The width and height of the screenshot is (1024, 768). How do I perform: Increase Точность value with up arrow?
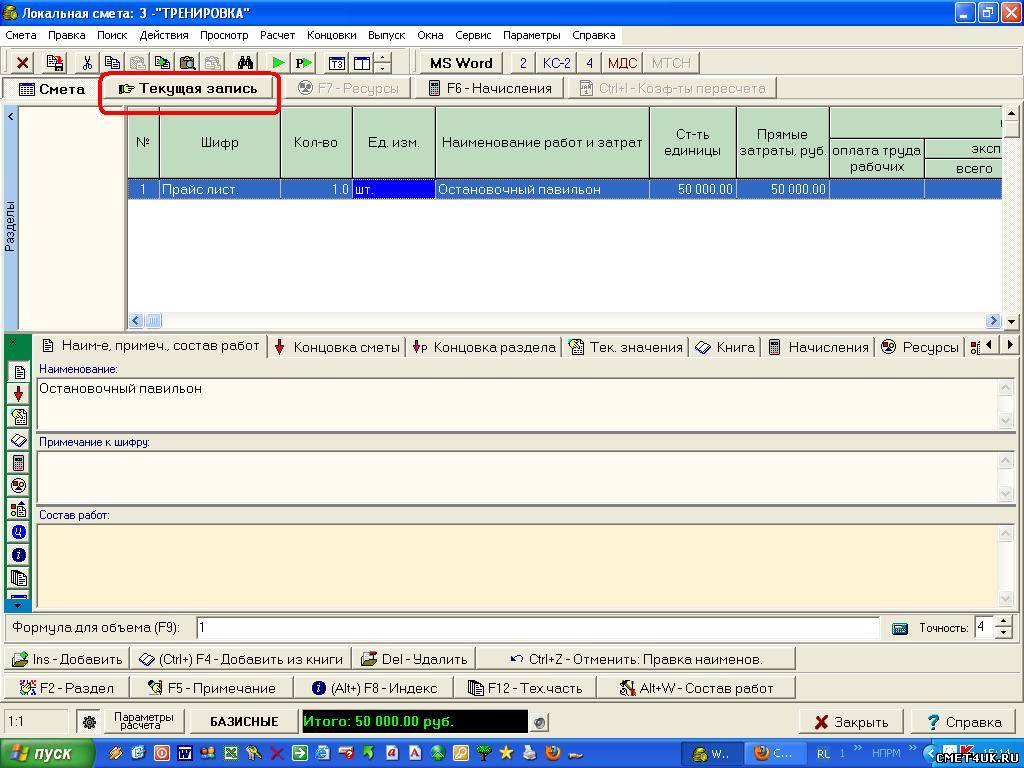click(1004, 621)
